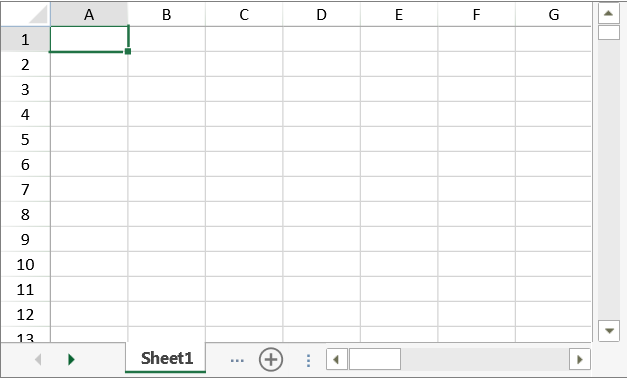Select the column D header
630x378 pixels.
click(x=321, y=15)
